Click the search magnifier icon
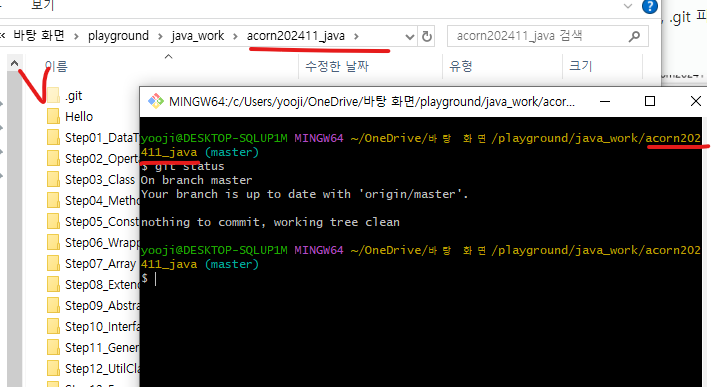Image resolution: width=711 pixels, height=387 pixels. (634, 36)
